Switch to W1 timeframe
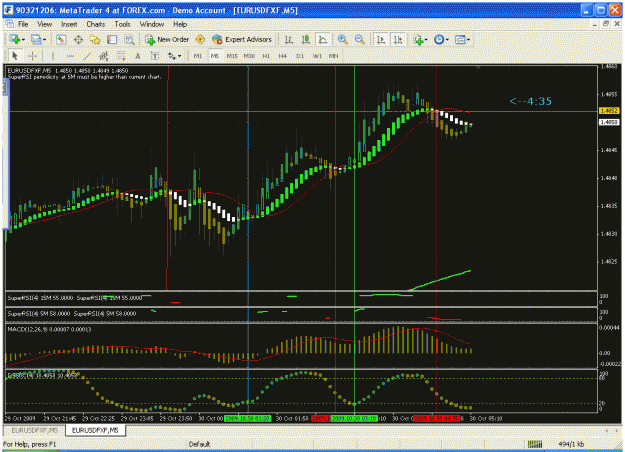This screenshot has width=625, height=452. 317,56
